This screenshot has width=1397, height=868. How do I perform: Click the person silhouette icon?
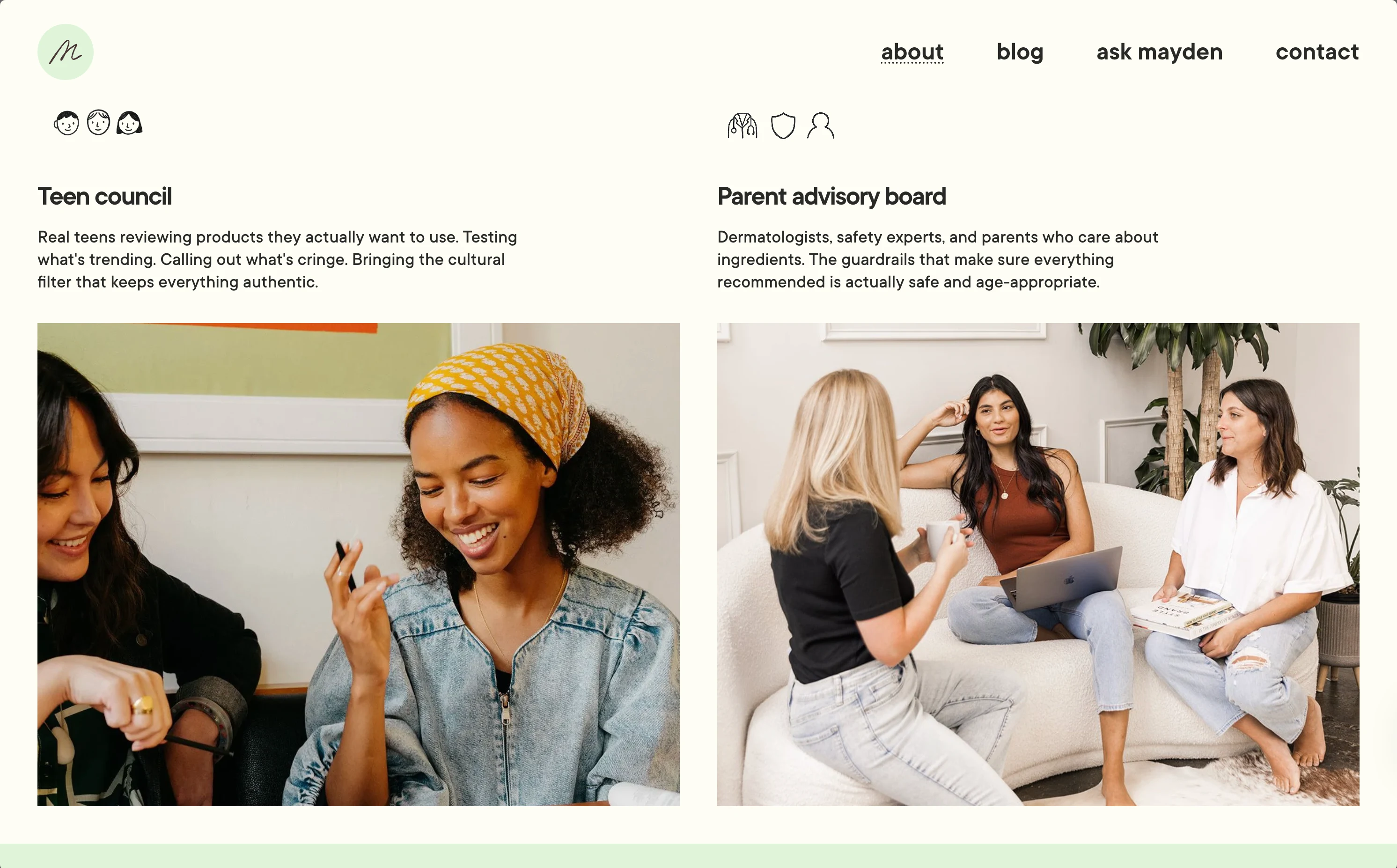click(820, 126)
